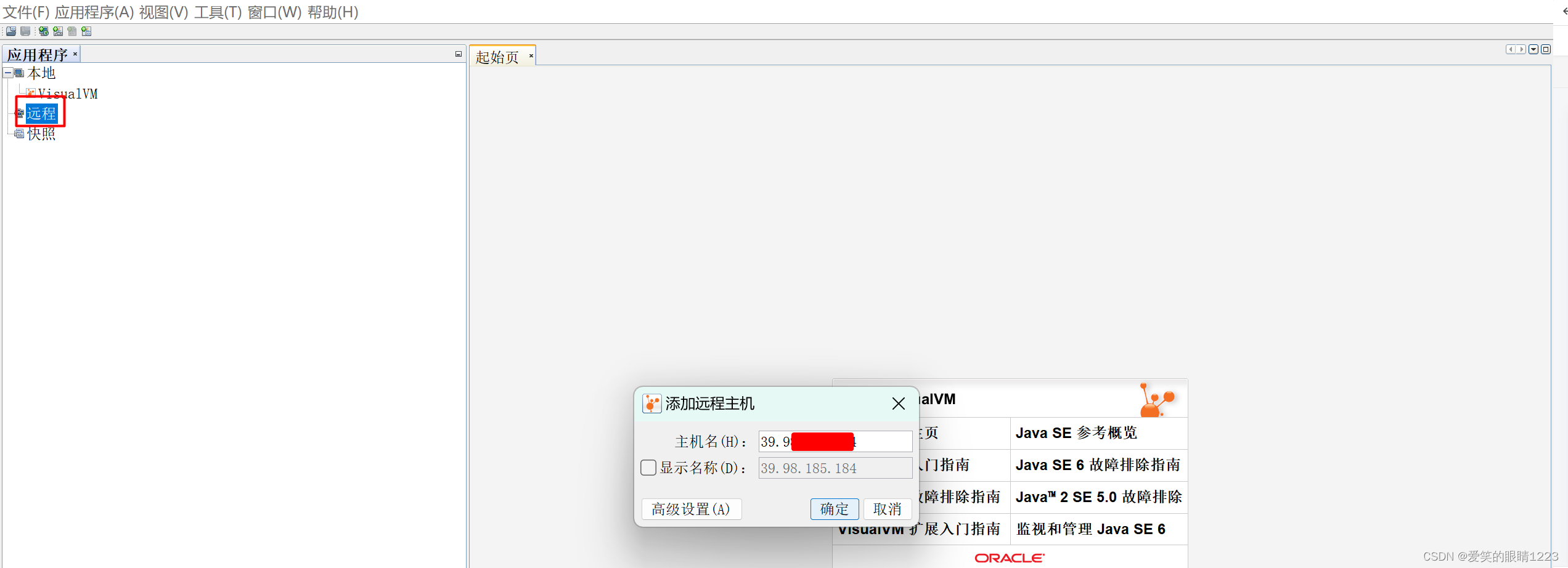Open the Java SE 参考概览 link
Image resolution: width=1568 pixels, height=568 pixels.
[1076, 433]
